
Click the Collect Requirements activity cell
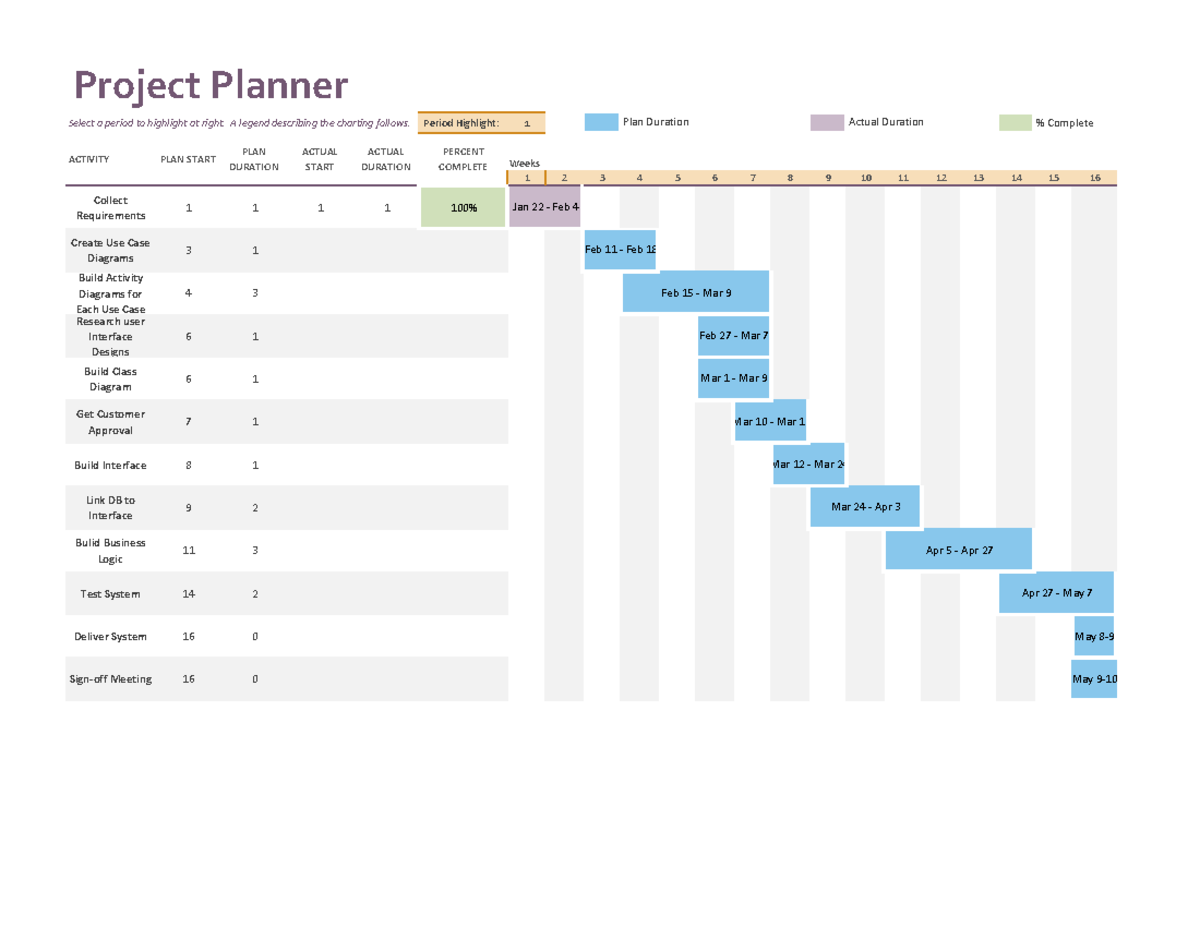pos(110,208)
